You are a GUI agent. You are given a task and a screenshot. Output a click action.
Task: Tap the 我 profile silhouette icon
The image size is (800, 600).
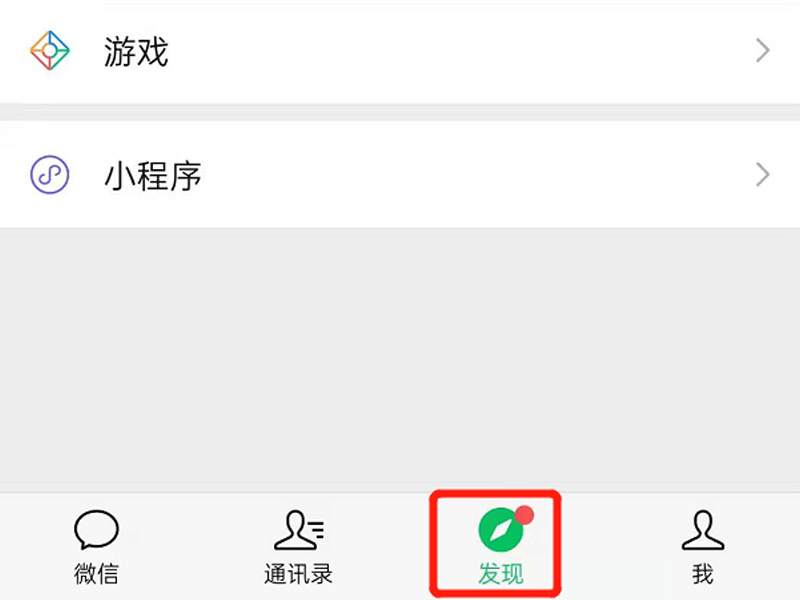point(703,530)
